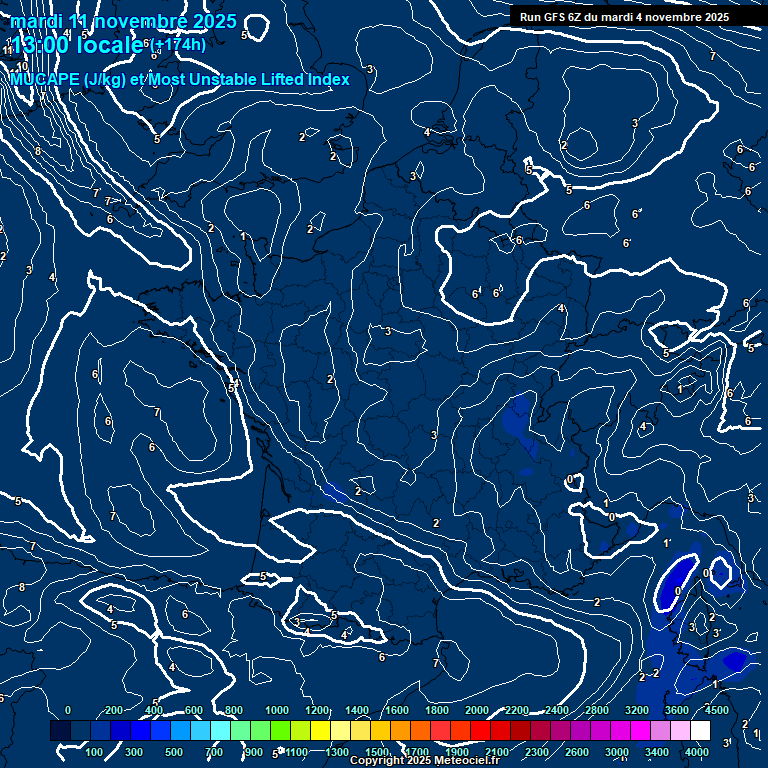Click the magenta swatch between 3000 and 3200
Screen dimensions: 768x768
(x=621, y=730)
